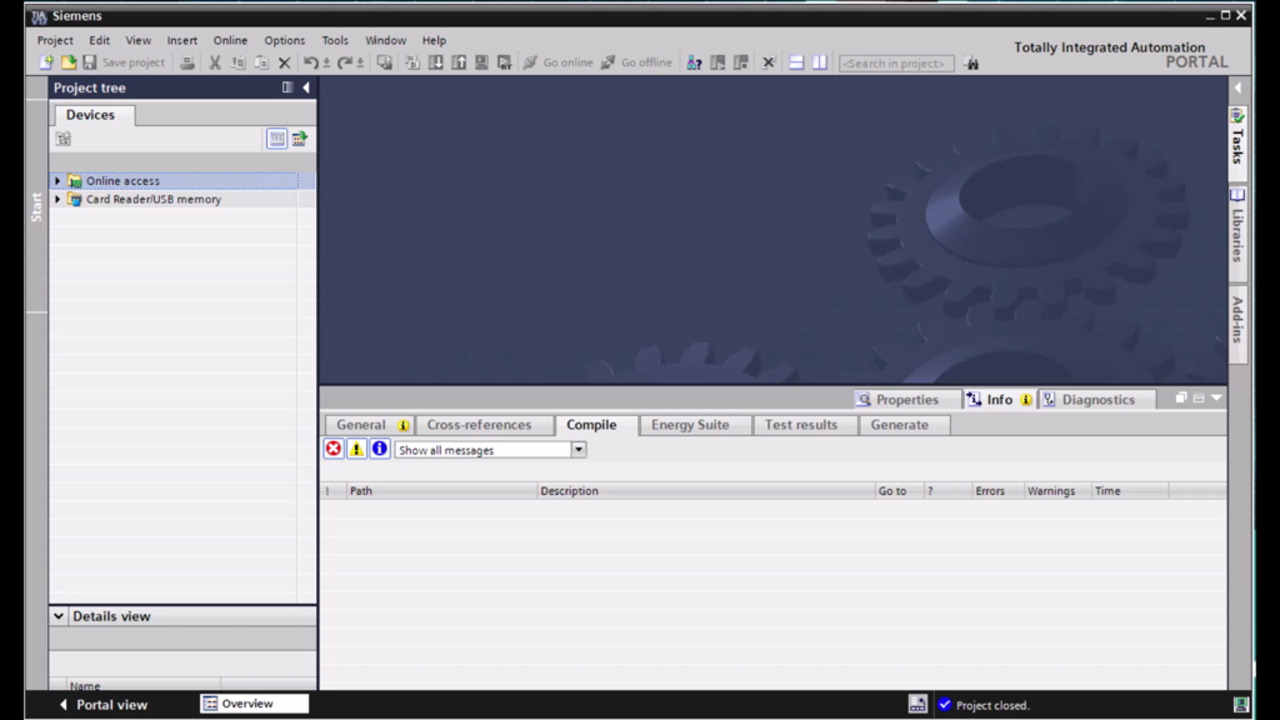
Task: Click the Accessible devices icon in toolbar
Action: pos(694,63)
